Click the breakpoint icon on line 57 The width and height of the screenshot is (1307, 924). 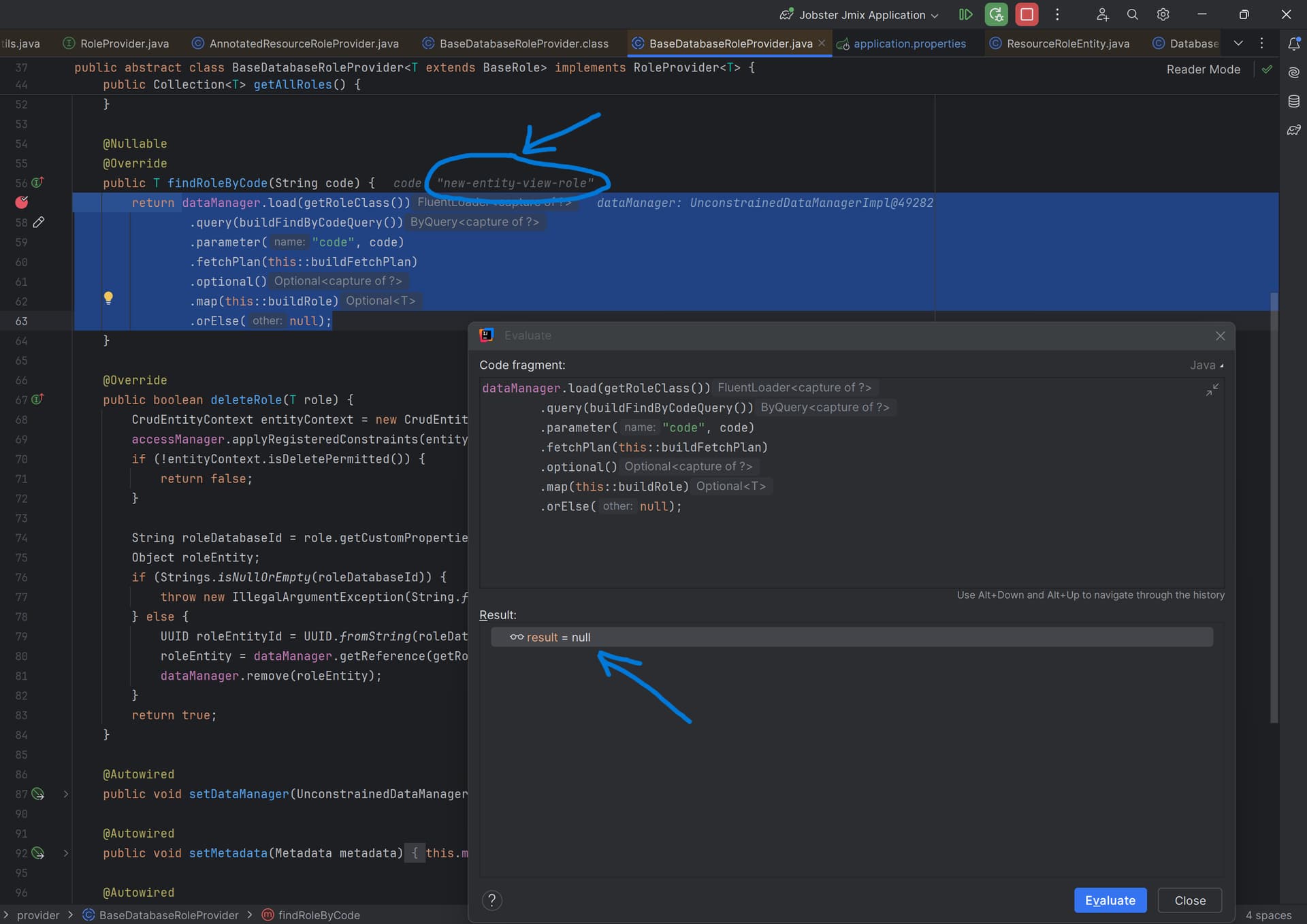tap(22, 202)
